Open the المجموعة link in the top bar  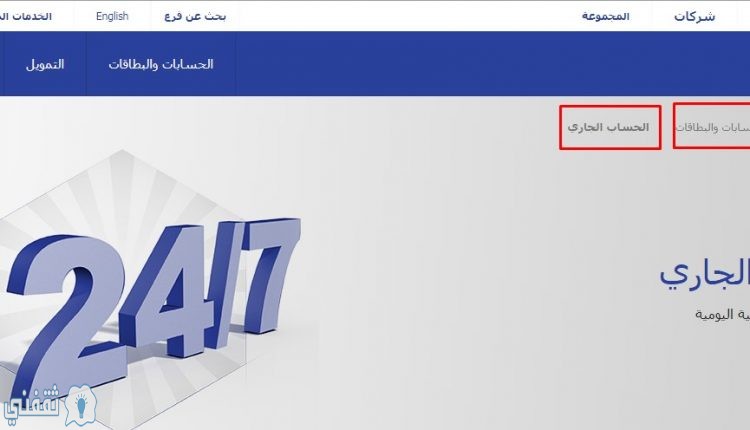click(606, 16)
